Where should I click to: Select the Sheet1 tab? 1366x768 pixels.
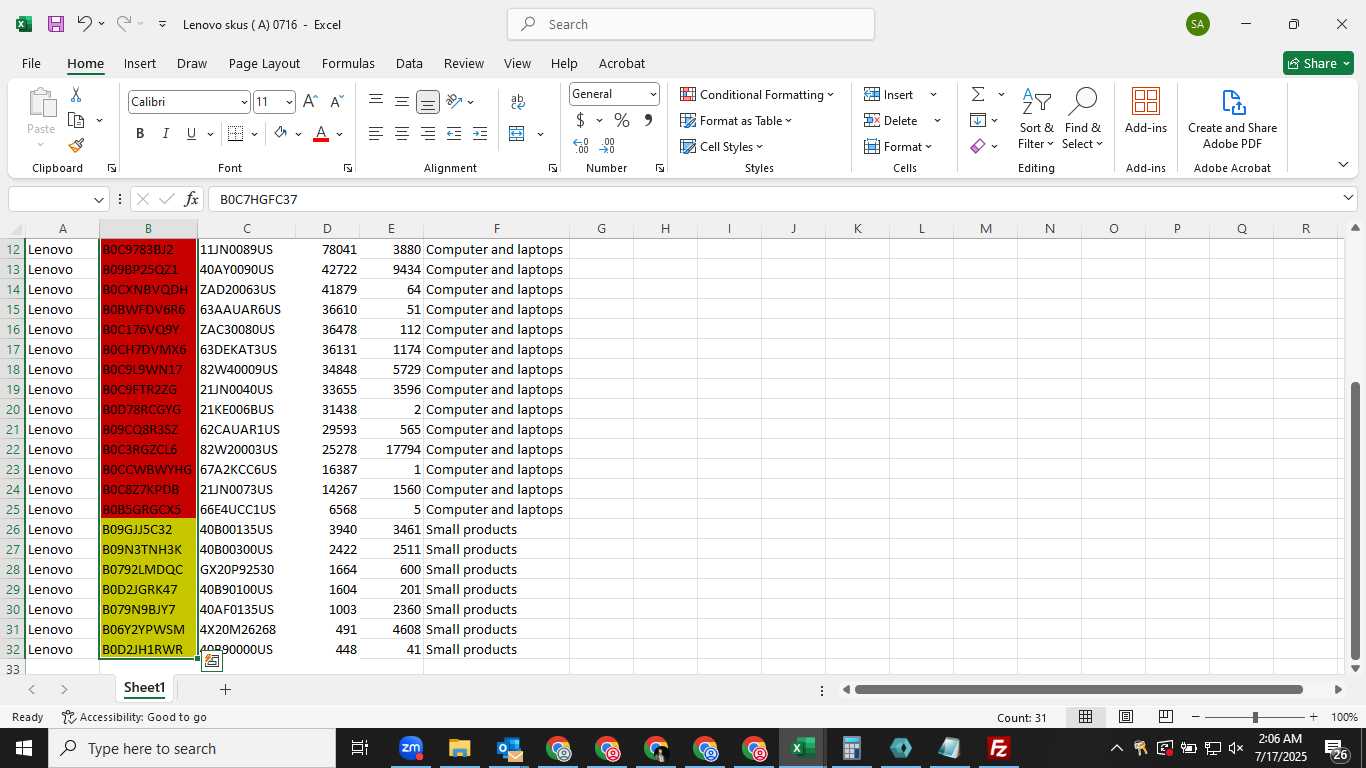(x=144, y=688)
